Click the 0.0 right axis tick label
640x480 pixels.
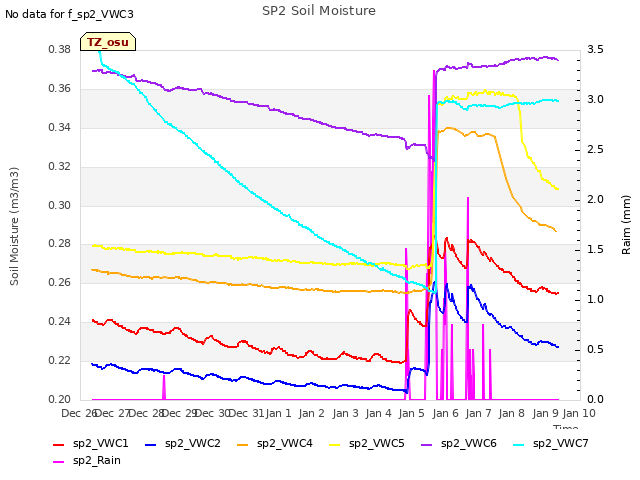tap(595, 400)
